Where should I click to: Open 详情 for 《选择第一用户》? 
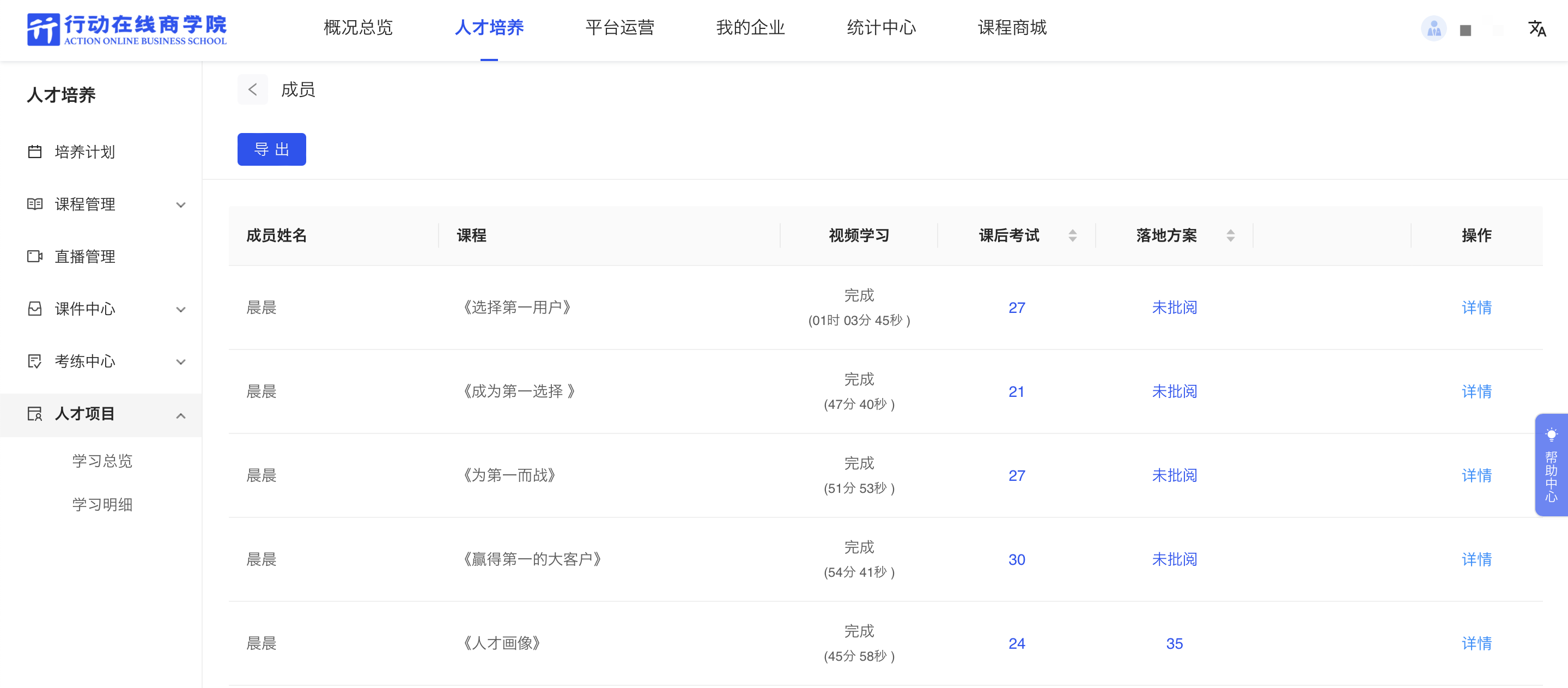pyautogui.click(x=1476, y=307)
